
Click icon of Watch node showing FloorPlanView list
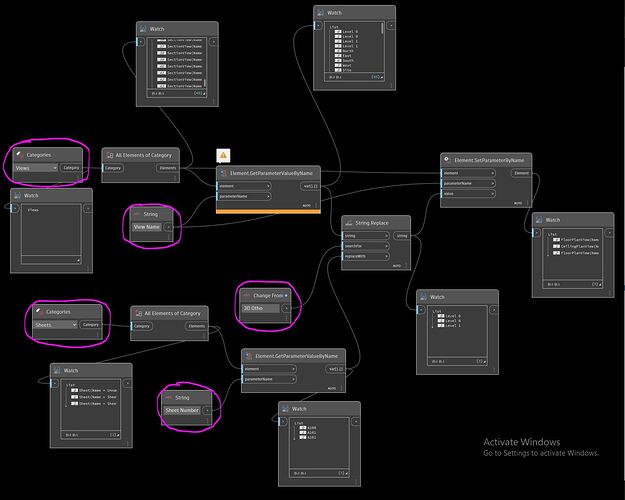(x=539, y=220)
